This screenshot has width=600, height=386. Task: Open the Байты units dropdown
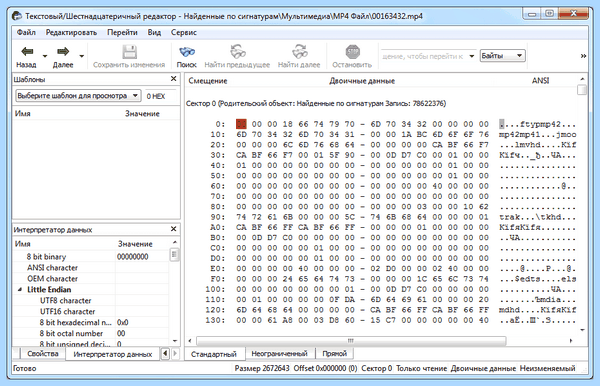tap(502, 56)
